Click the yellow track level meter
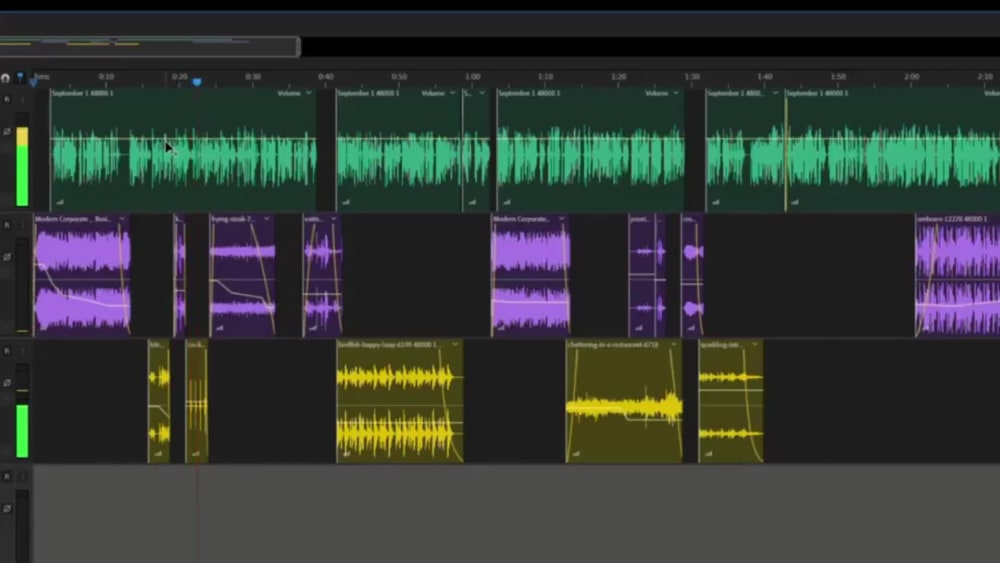 pyautogui.click(x=22, y=411)
